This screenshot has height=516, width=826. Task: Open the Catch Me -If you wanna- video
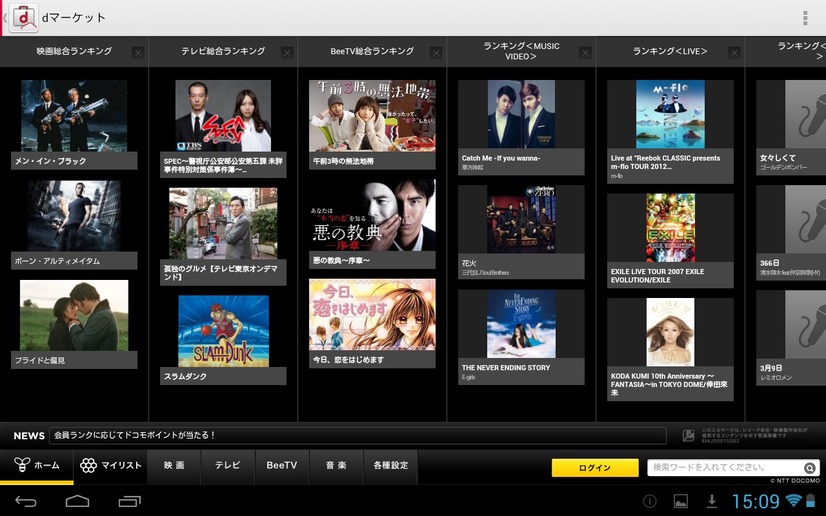(522, 114)
